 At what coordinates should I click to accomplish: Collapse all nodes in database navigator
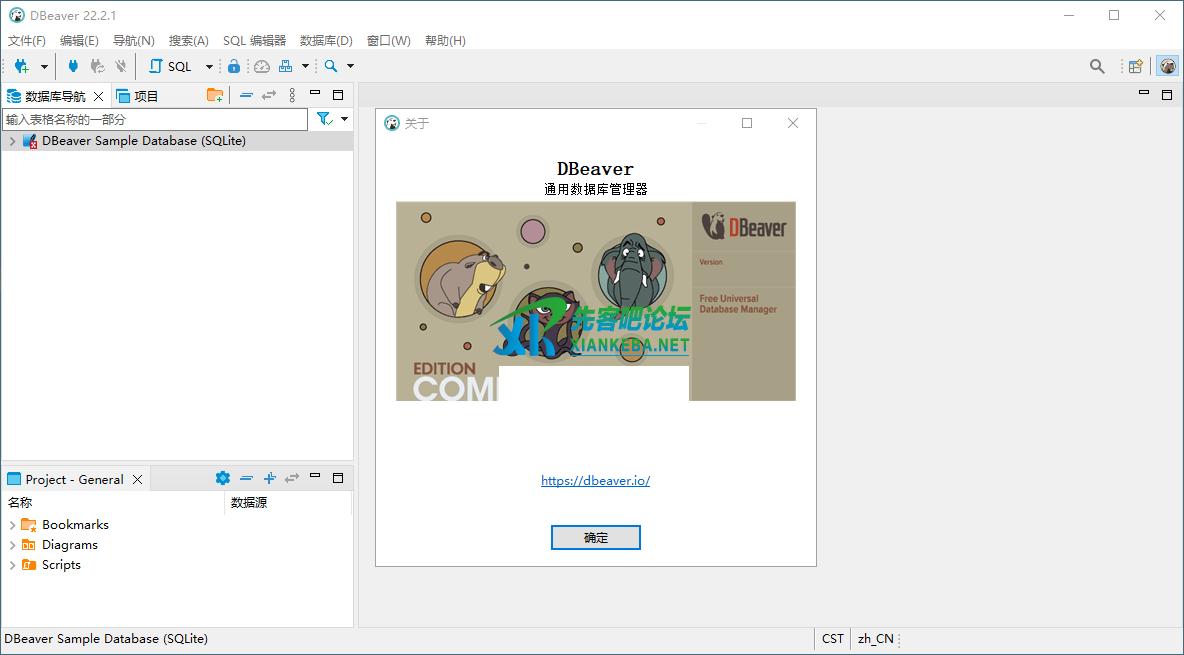(246, 95)
